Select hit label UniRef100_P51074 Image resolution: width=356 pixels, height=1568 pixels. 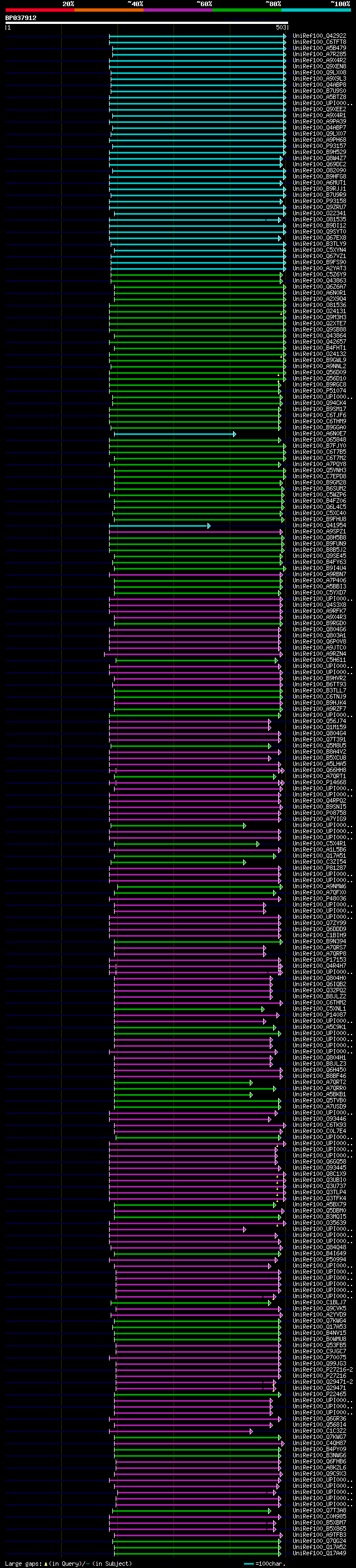coord(319,391)
